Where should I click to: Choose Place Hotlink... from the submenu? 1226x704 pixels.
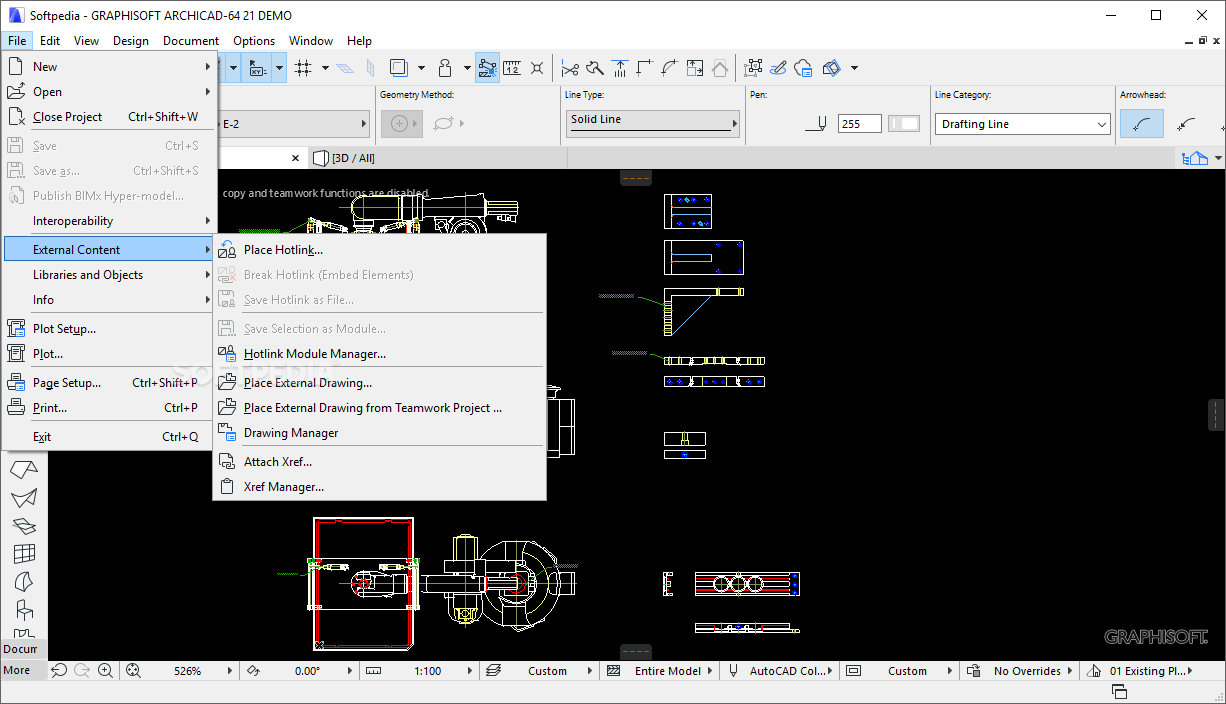click(x=380, y=250)
